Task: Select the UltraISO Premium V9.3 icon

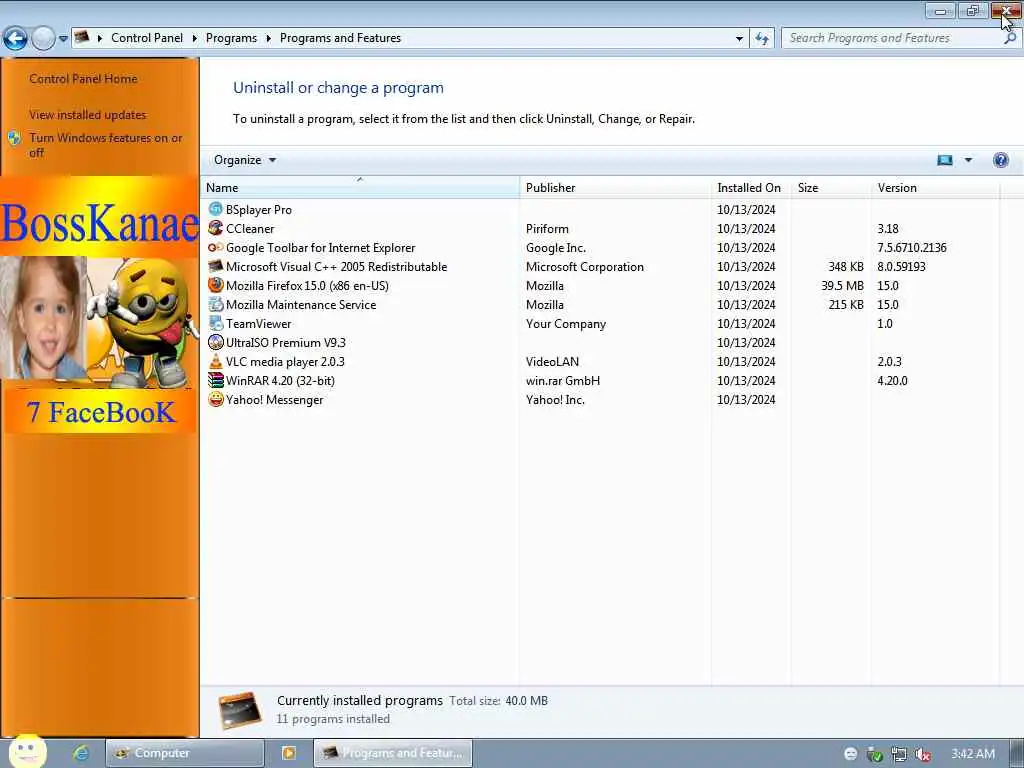Action: coord(216,342)
